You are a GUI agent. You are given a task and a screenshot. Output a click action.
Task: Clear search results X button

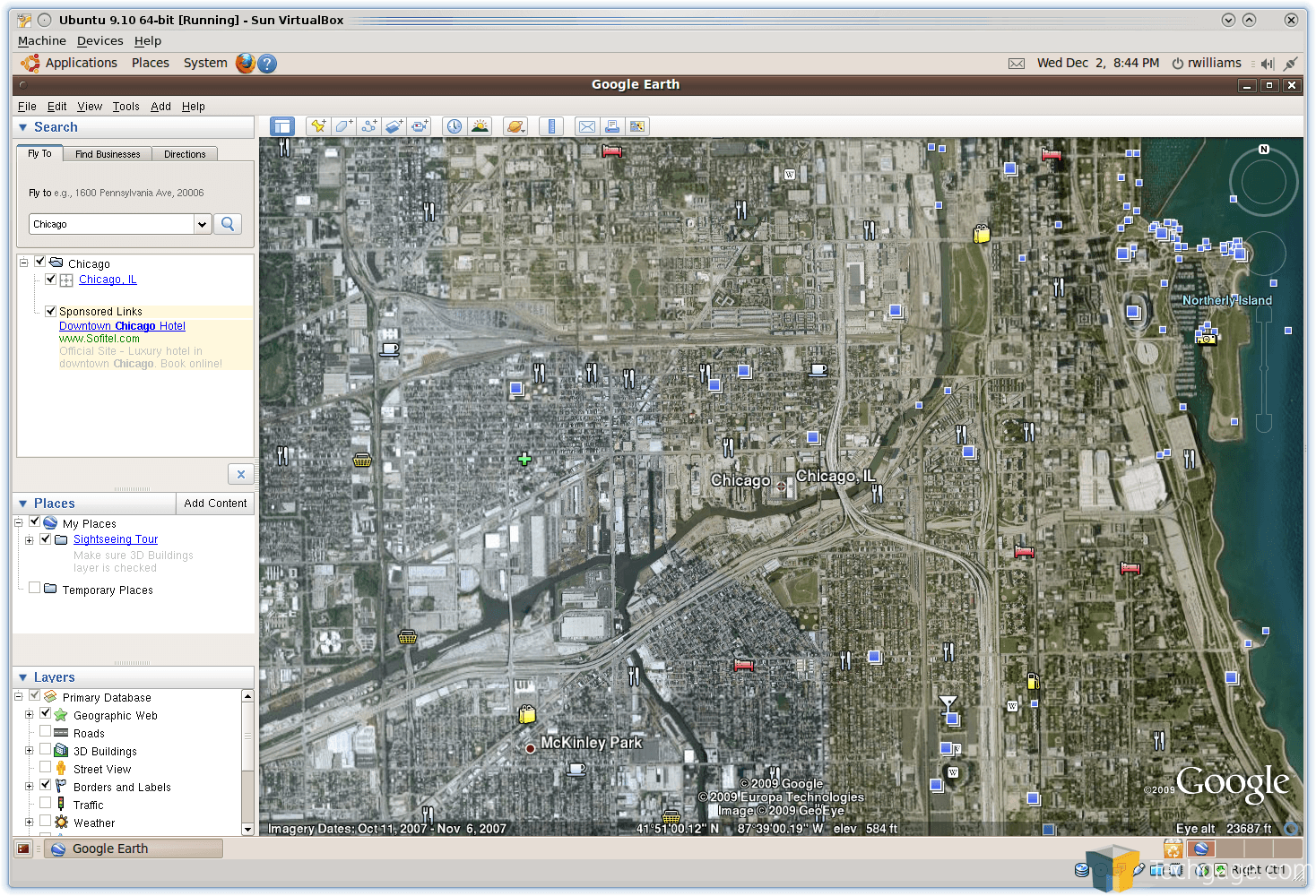coord(240,474)
